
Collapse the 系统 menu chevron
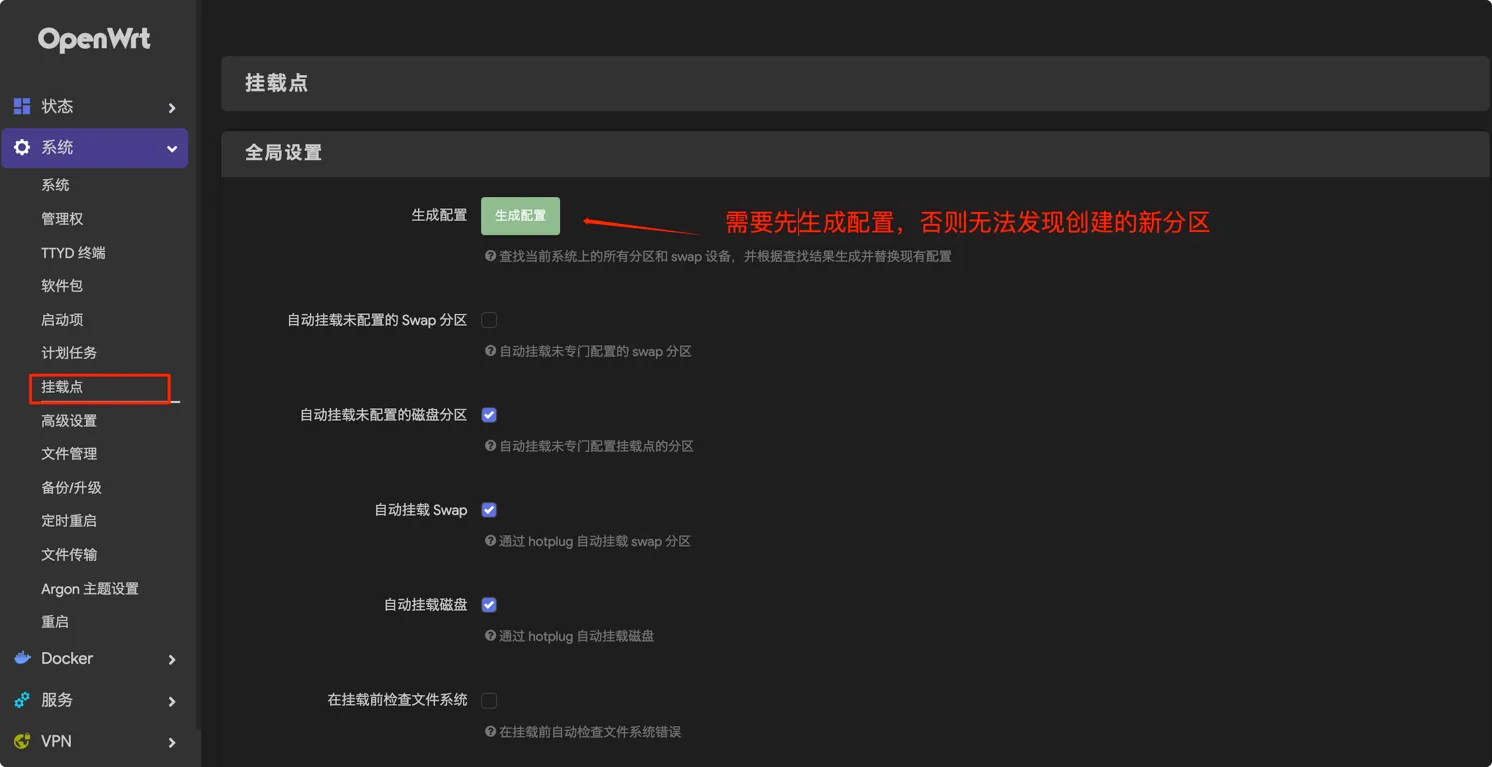pos(172,149)
